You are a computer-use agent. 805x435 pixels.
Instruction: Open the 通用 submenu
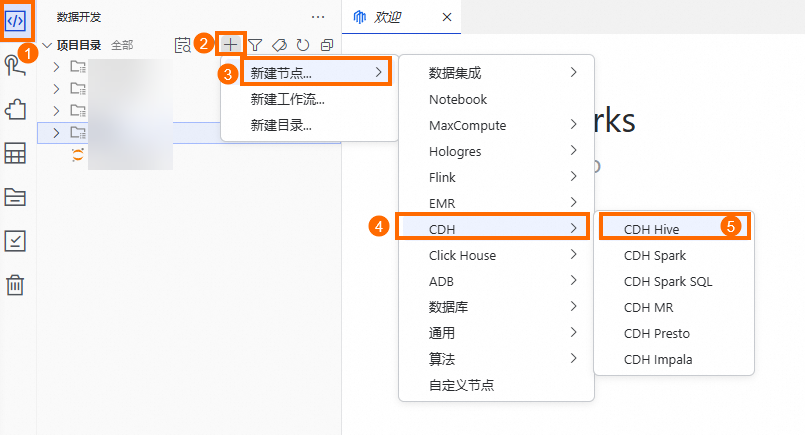[x=496, y=333]
